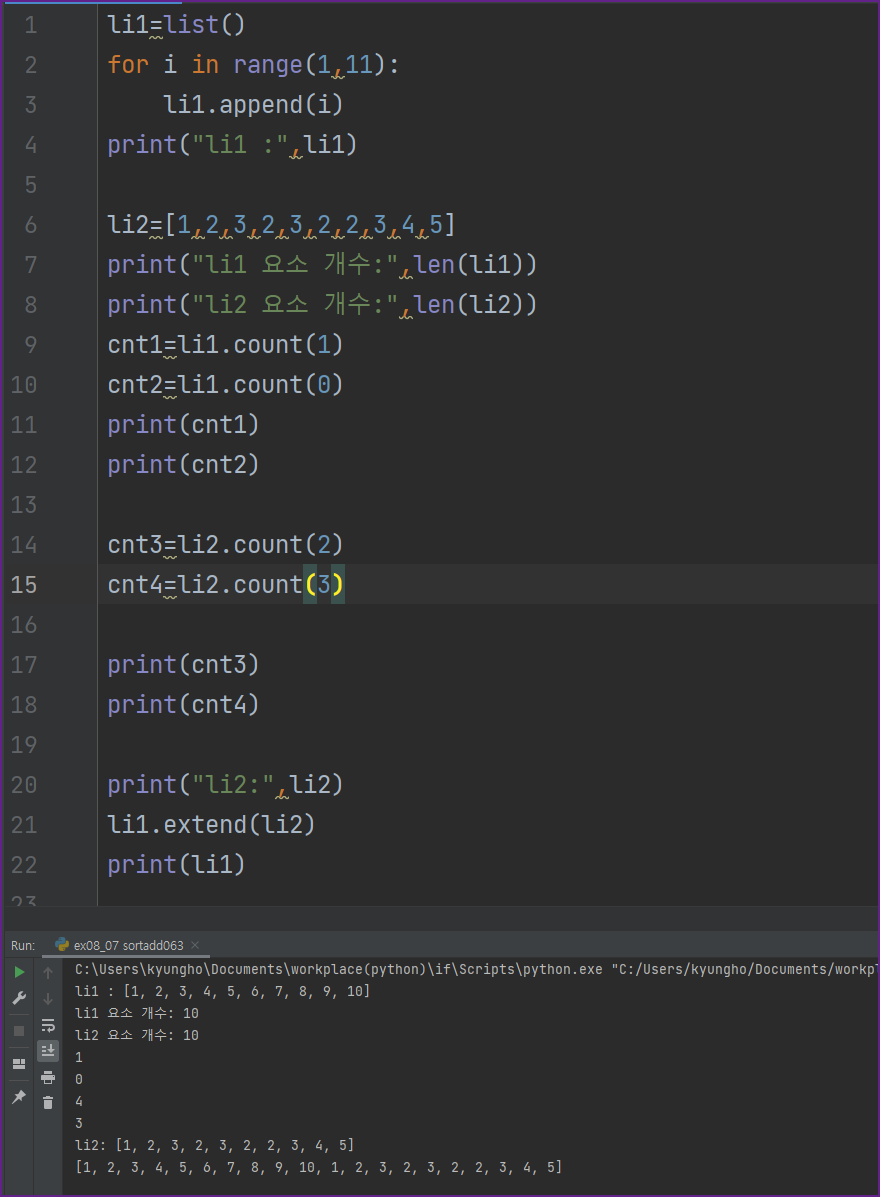Click the 'cnt3=li2.count(2)' line
880x1197 pixels.
pyautogui.click(x=225, y=545)
